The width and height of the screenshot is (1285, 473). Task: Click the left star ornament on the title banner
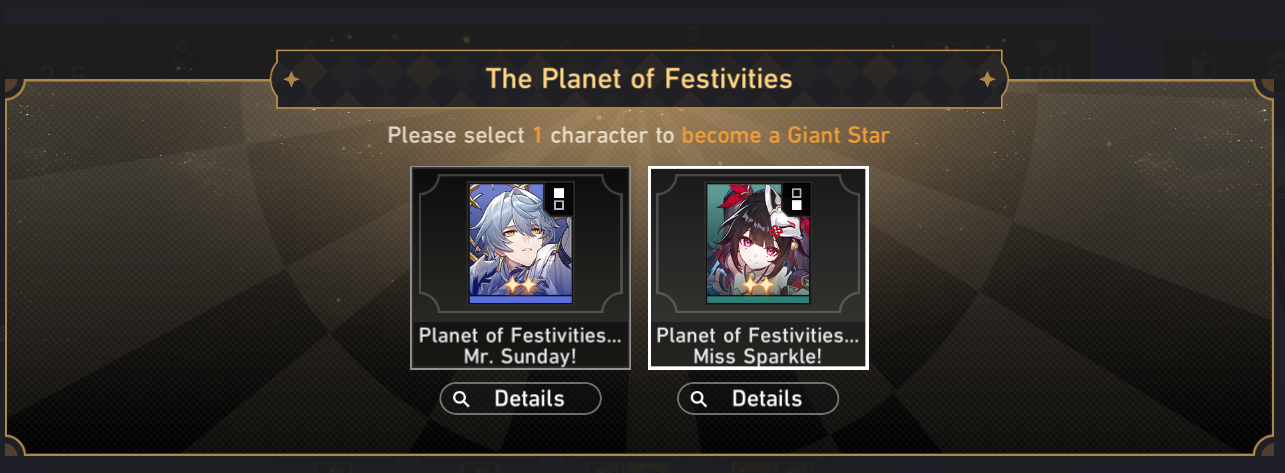pyautogui.click(x=291, y=79)
